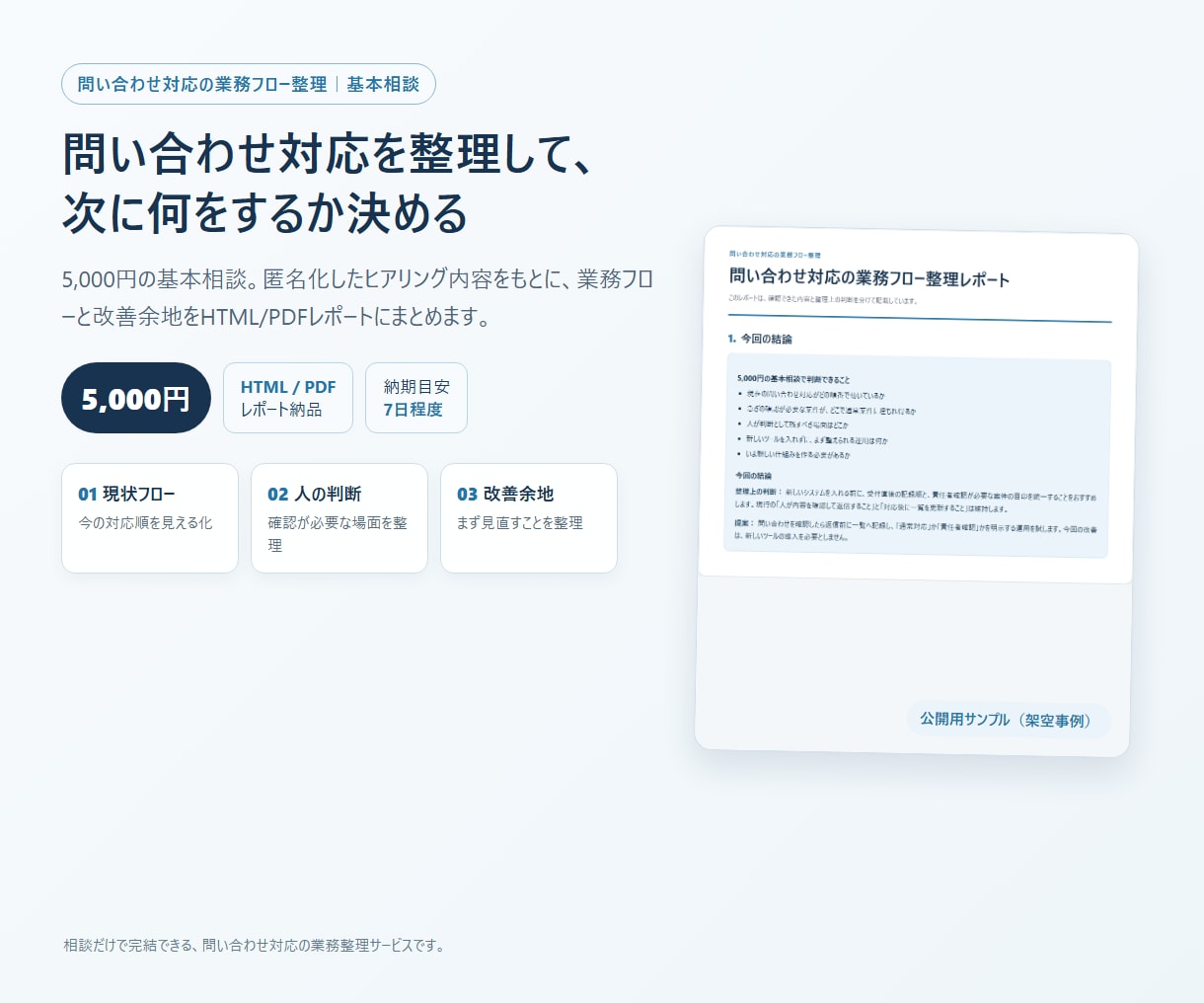Open the 03 改善余地 card
Viewport: 1204px width, 1003px height.
pos(529,518)
